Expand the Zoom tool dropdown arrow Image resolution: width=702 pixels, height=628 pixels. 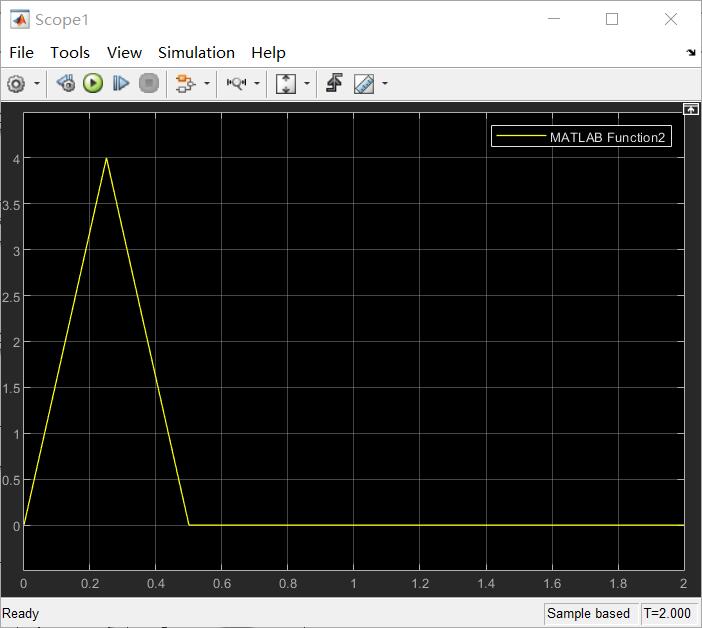tap(257, 84)
